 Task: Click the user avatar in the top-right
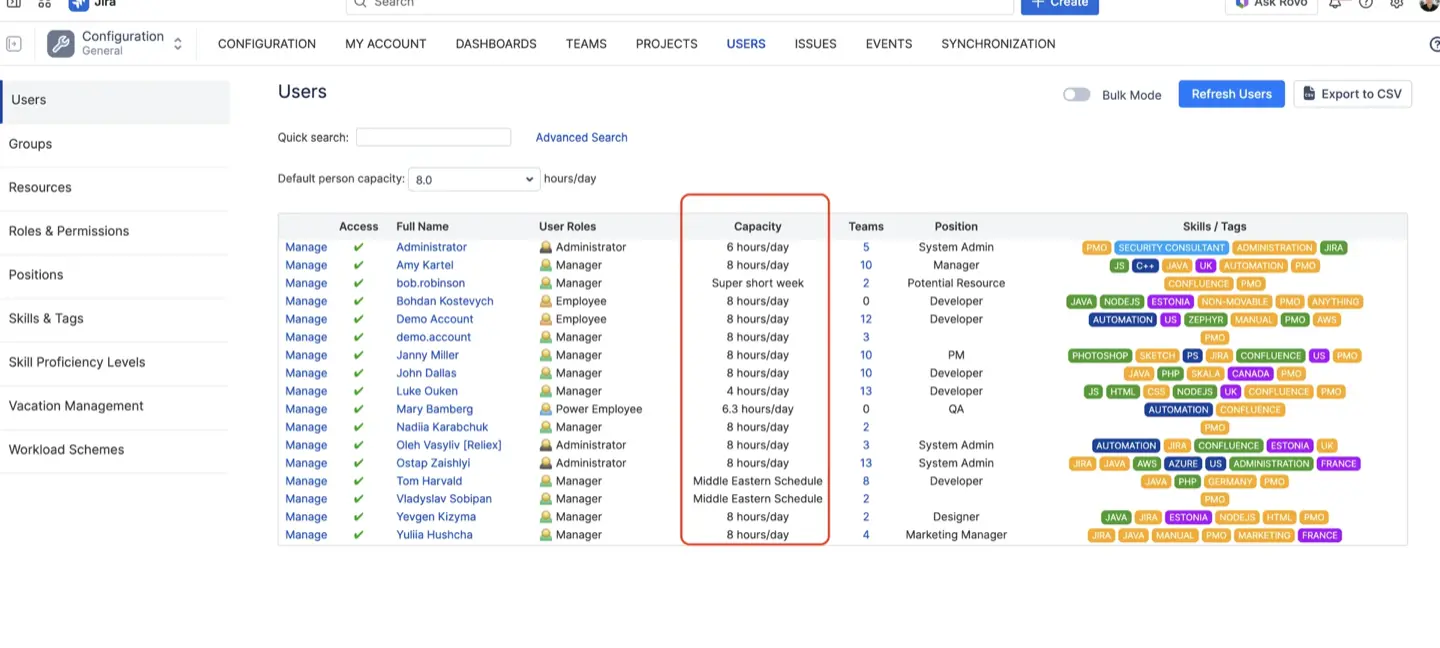tap(1429, 5)
